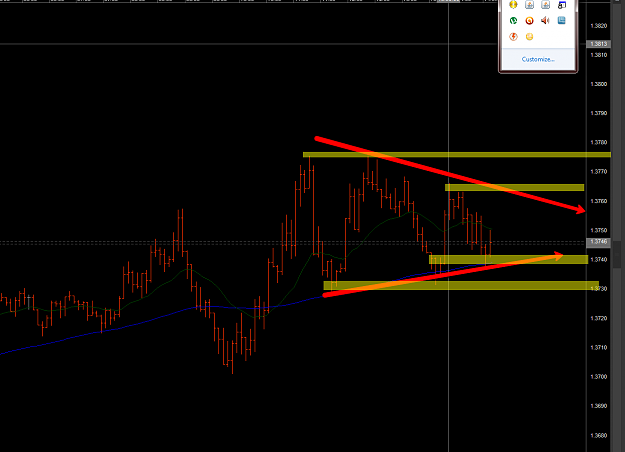Open the blue window-panel tray icon
The image size is (625, 452).
coord(562,21)
